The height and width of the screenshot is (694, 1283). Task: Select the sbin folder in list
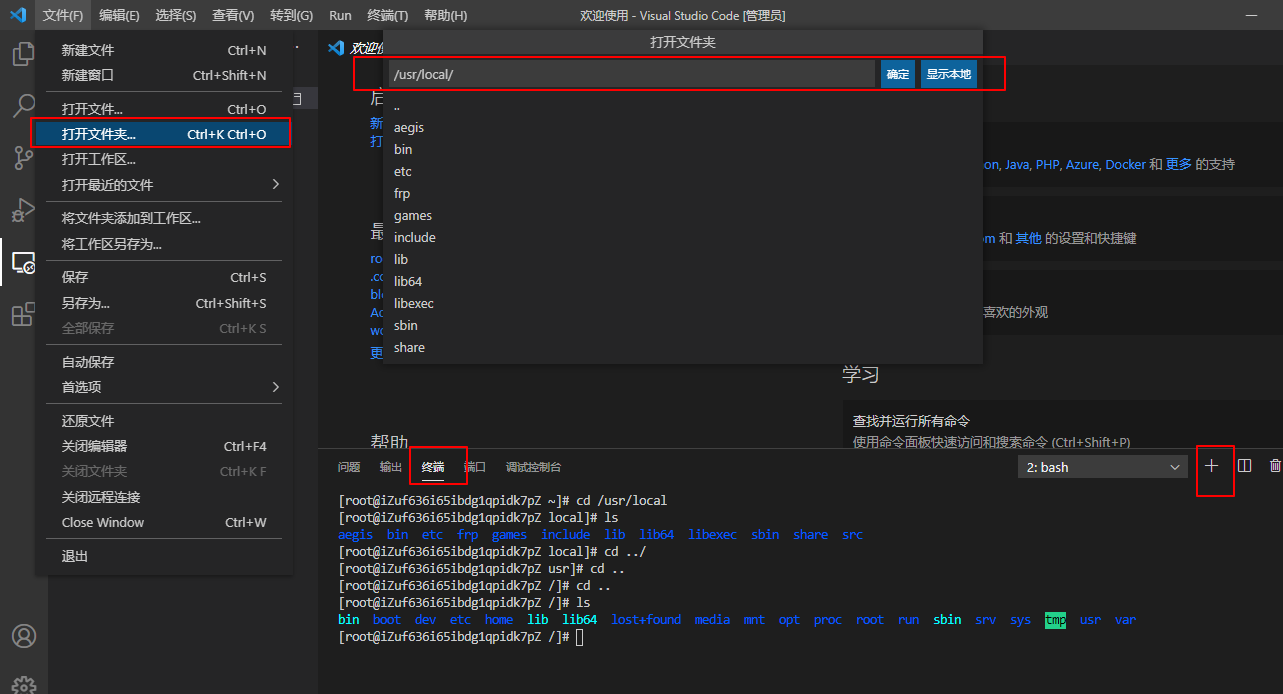(683, 325)
